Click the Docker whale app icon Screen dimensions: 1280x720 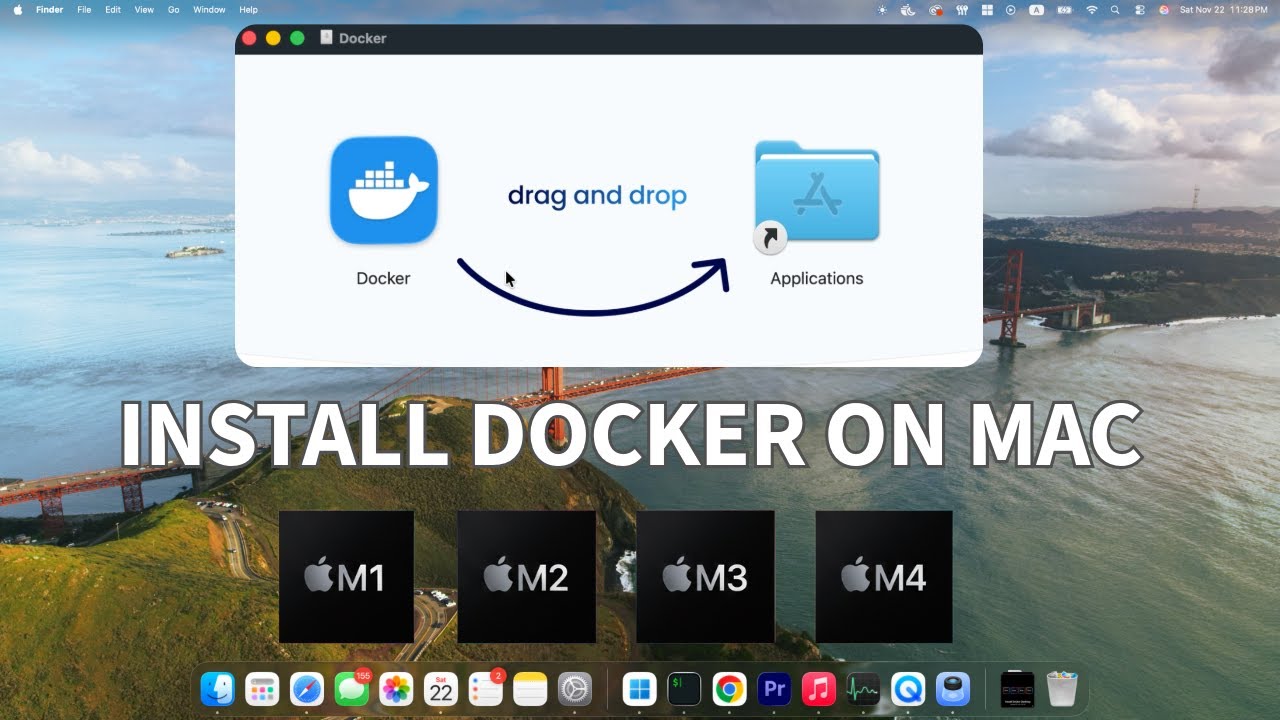[x=384, y=190]
